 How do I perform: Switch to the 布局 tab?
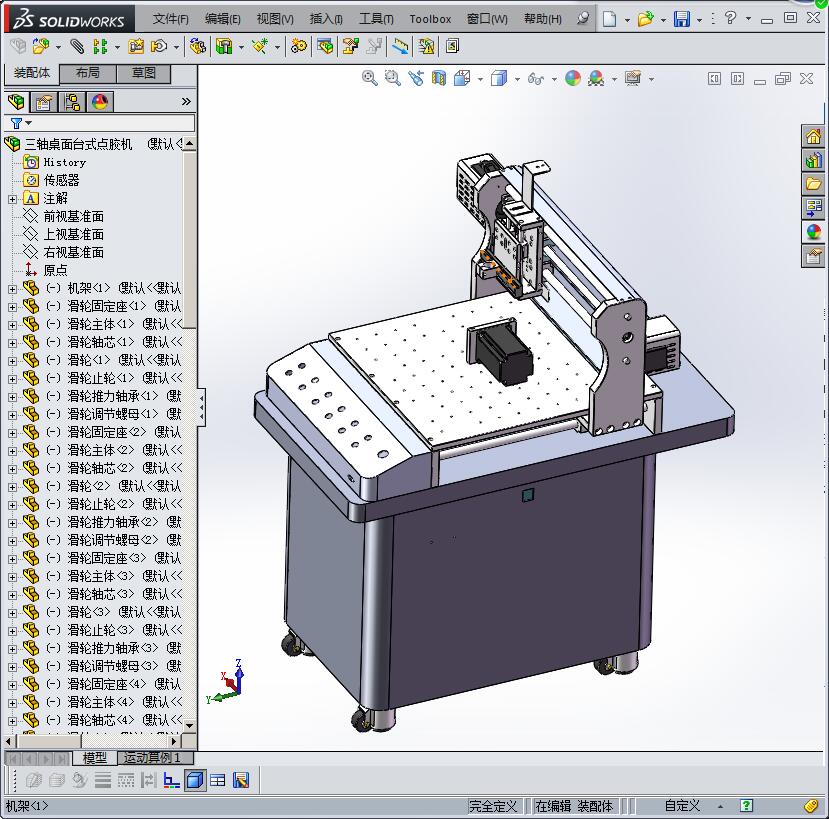tap(88, 73)
